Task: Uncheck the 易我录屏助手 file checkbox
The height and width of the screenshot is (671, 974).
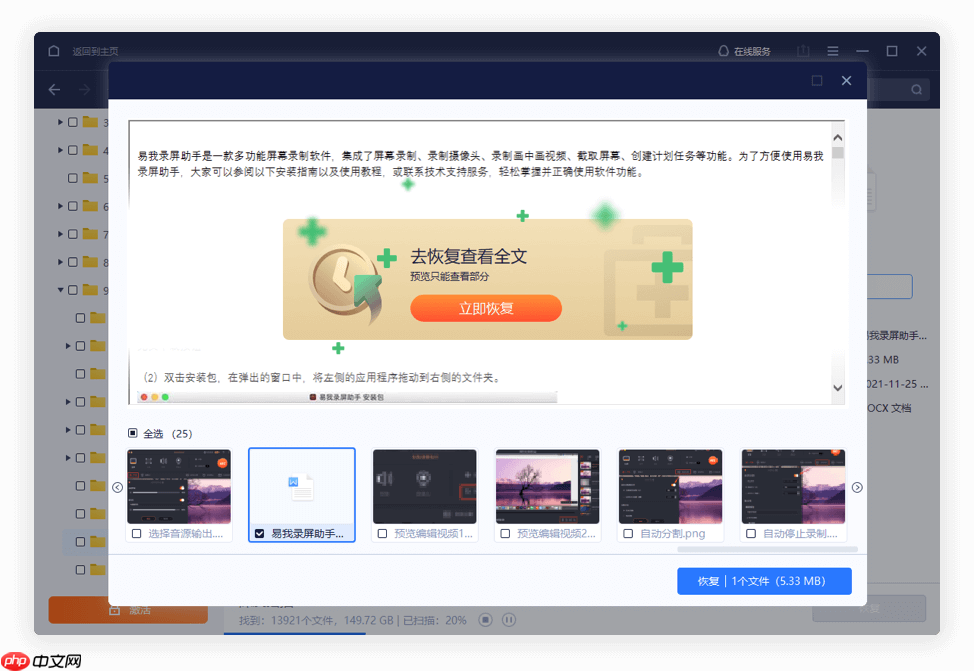Action: [260, 534]
